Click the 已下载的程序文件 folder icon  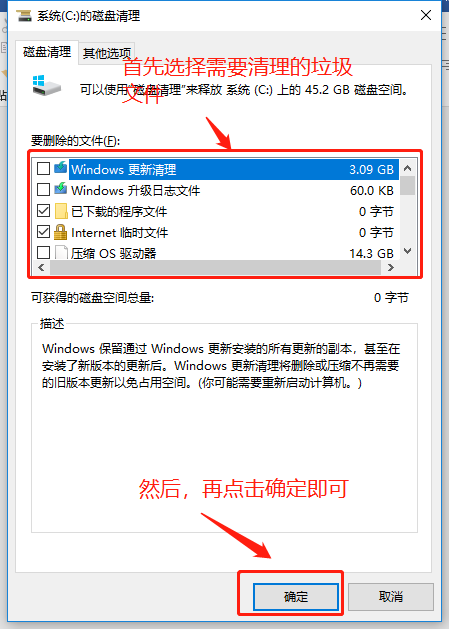[61, 211]
